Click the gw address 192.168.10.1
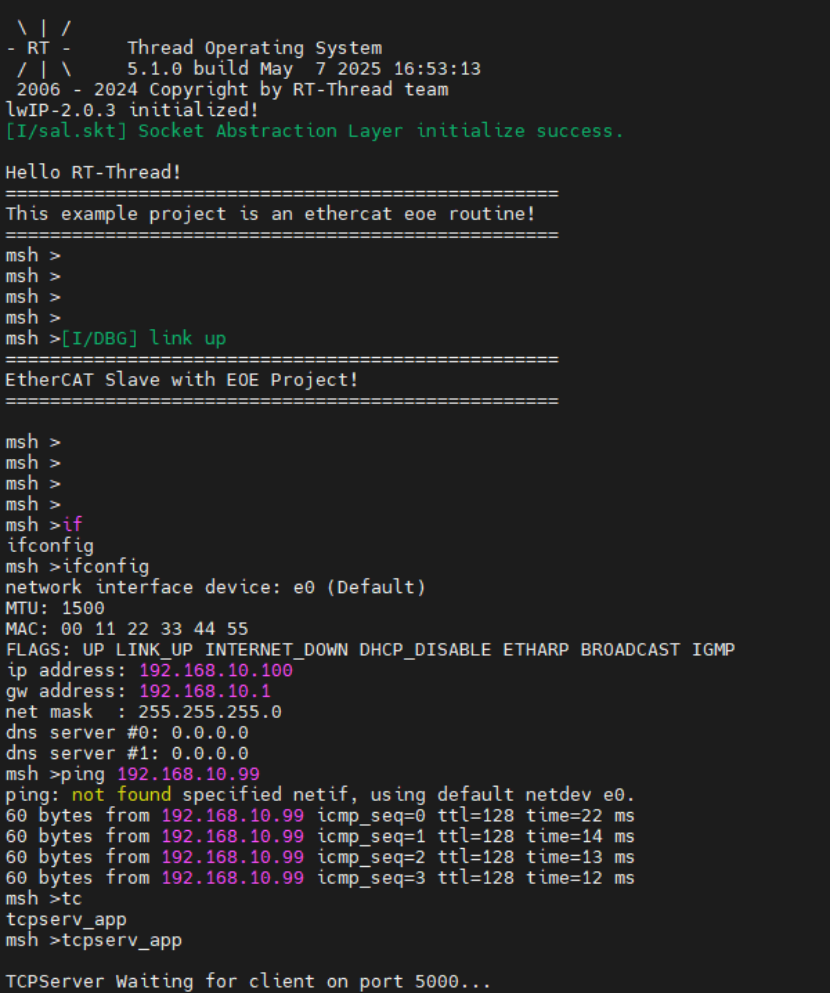The height and width of the screenshot is (994, 830). click(x=205, y=691)
